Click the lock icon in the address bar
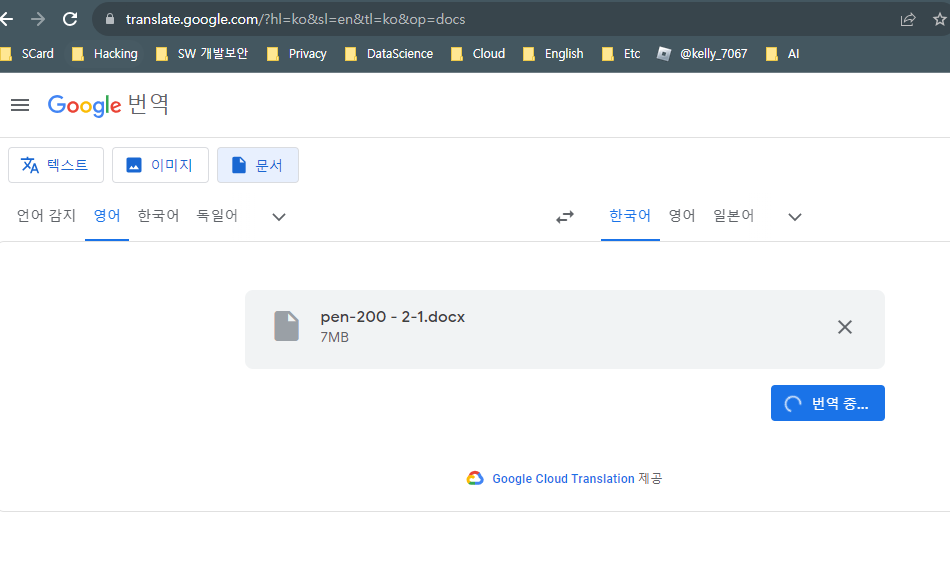 coord(110,19)
